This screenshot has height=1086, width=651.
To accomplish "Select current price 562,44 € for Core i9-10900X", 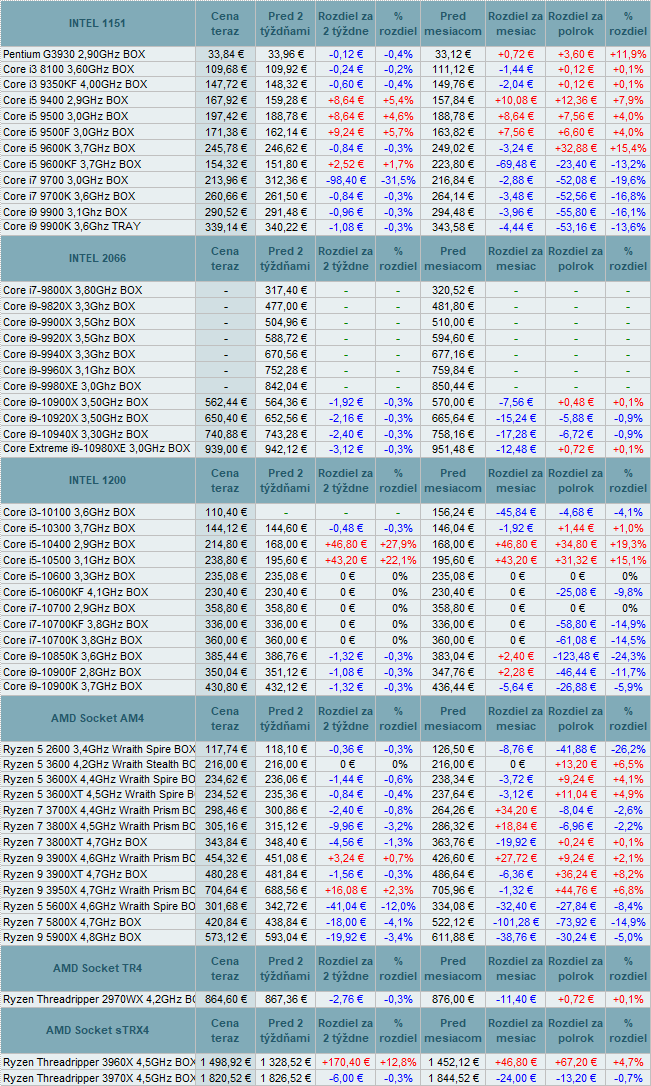I will click(x=225, y=402).
